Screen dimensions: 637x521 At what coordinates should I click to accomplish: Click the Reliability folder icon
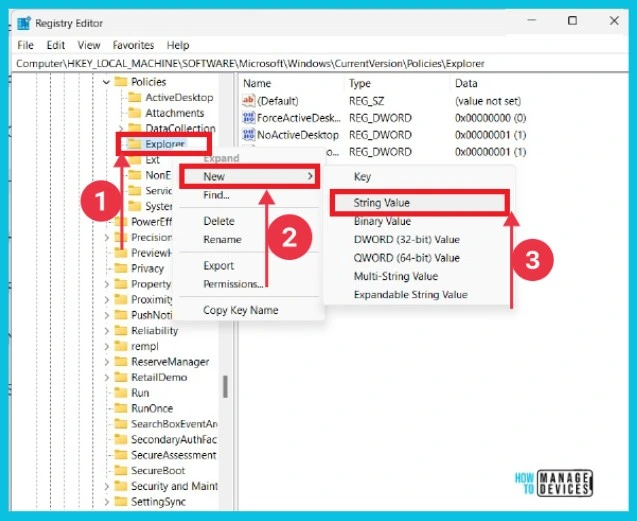(x=121, y=330)
